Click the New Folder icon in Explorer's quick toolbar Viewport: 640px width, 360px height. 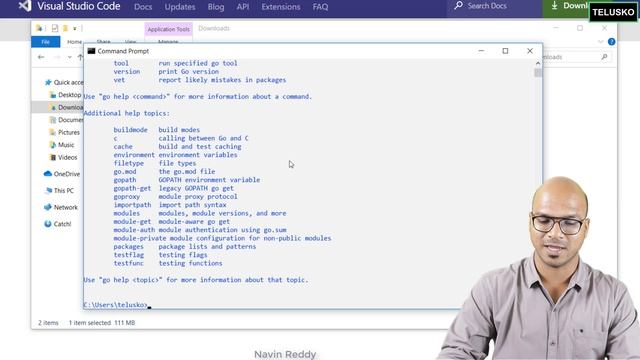pos(65,28)
